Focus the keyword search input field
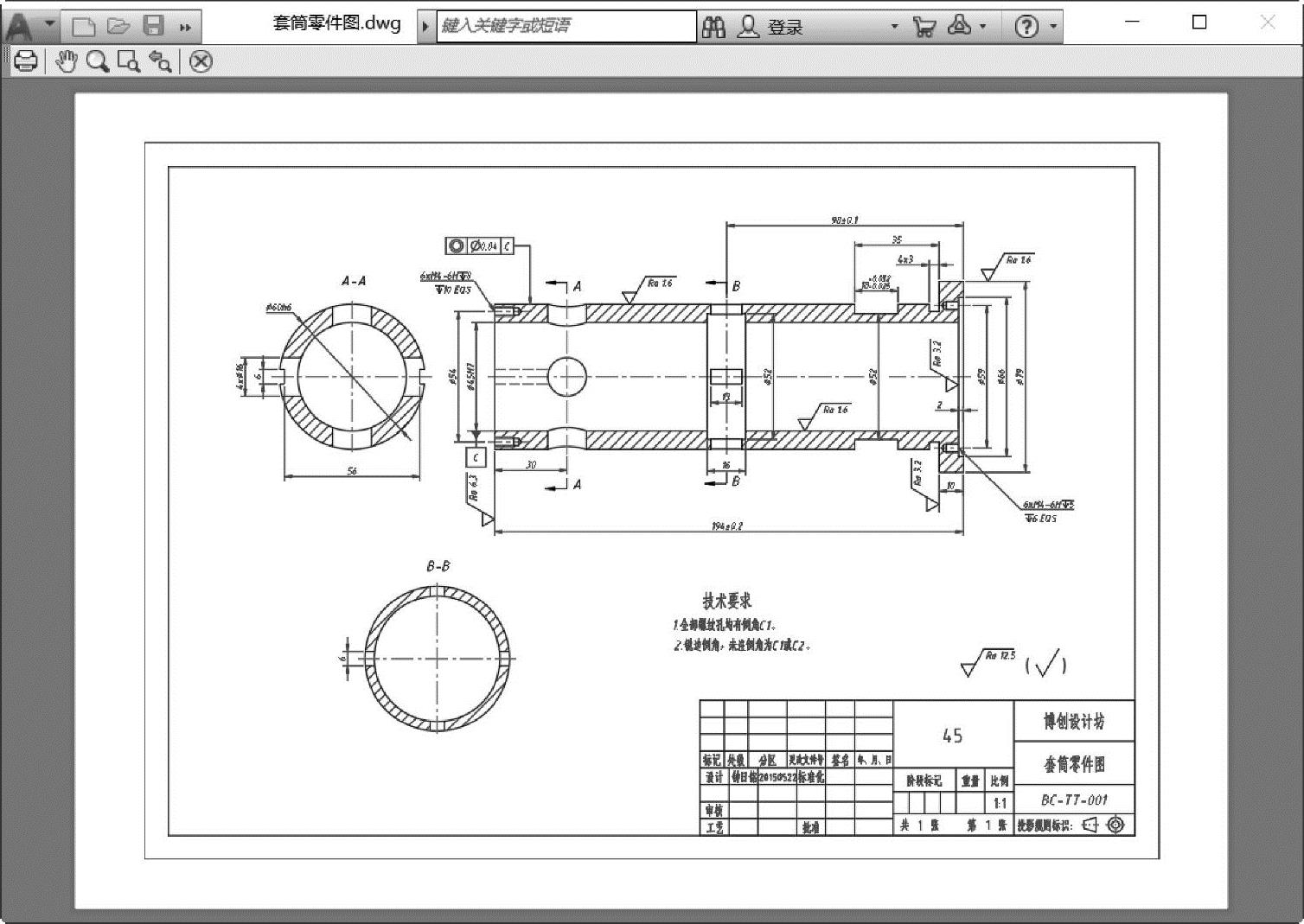The image size is (1304, 924). [566, 26]
